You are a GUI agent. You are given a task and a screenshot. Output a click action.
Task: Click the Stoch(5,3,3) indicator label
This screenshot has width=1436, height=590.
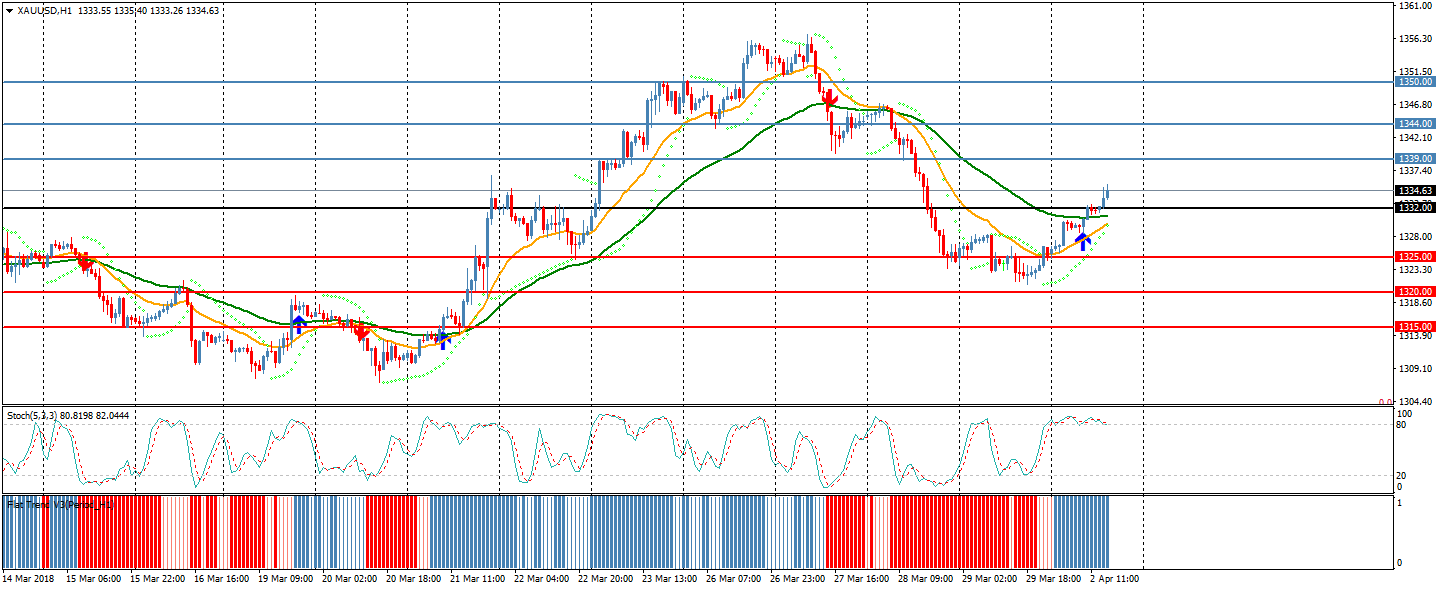click(x=30, y=415)
